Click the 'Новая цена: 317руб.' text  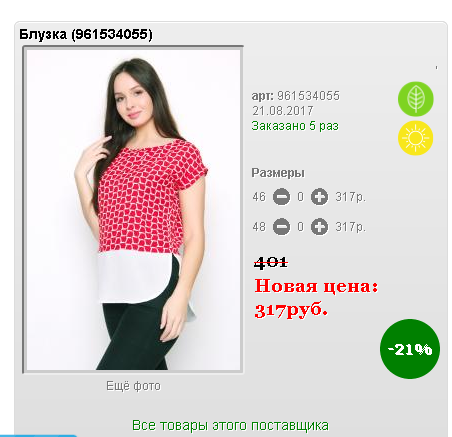(x=316, y=298)
